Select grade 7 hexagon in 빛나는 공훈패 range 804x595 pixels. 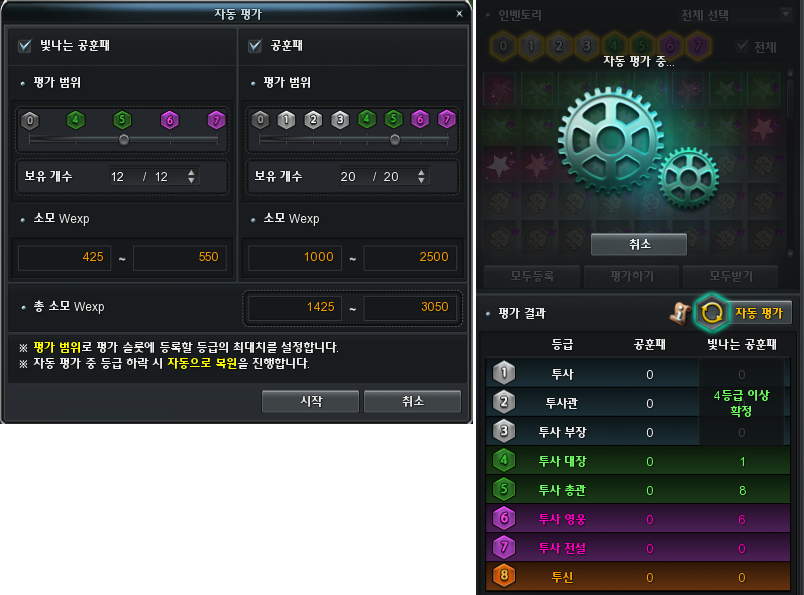pos(216,121)
